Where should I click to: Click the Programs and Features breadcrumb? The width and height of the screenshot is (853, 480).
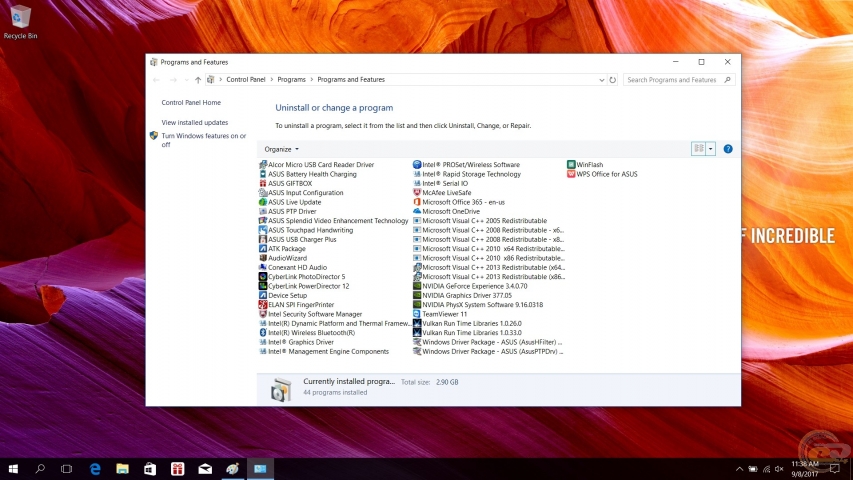click(x=351, y=79)
